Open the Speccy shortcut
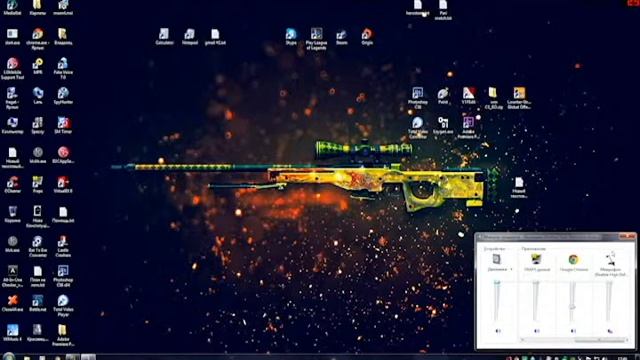Image resolution: width=640 pixels, height=360 pixels. coord(38,124)
